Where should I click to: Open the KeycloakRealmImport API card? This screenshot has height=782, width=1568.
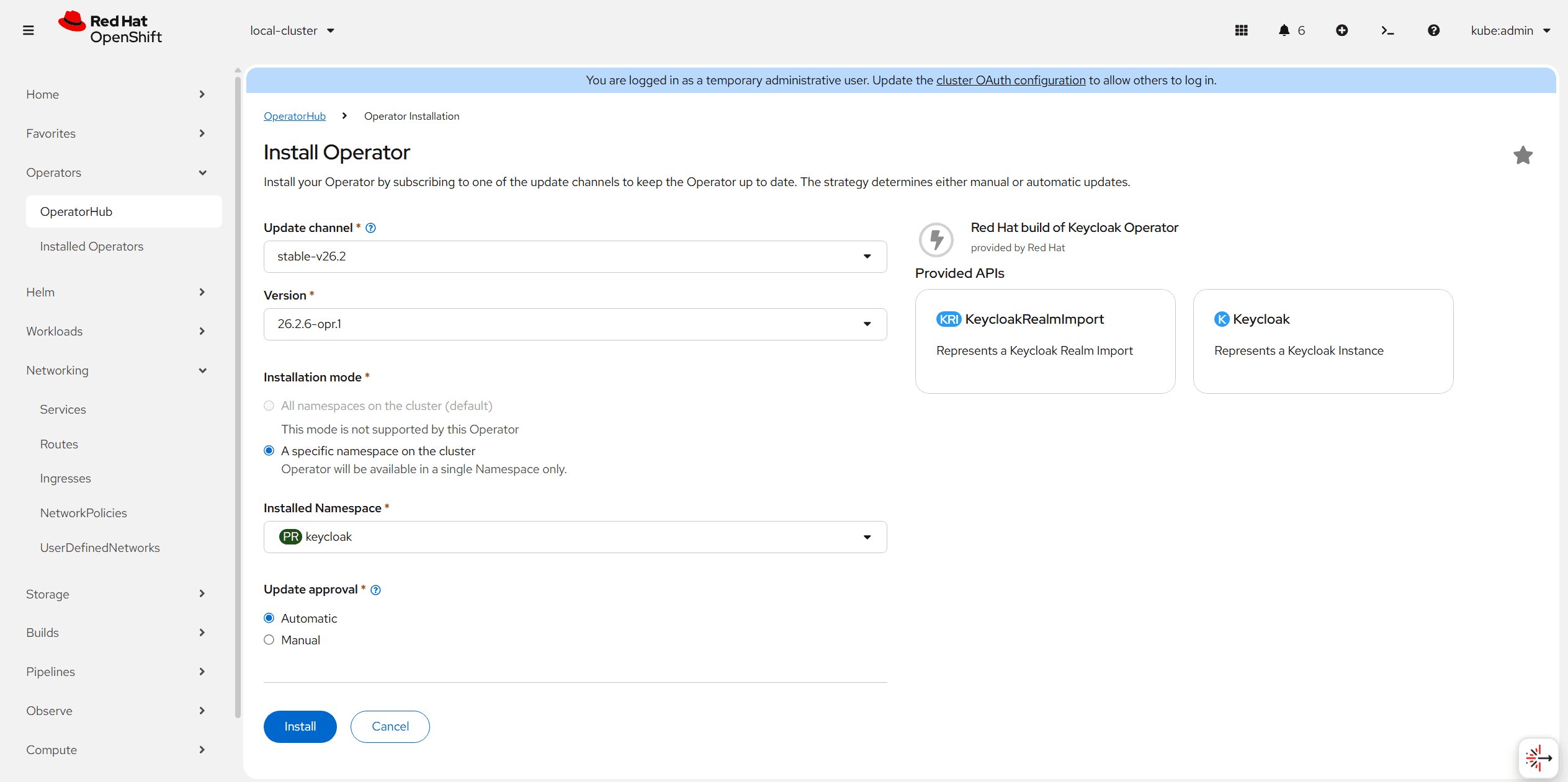1045,341
